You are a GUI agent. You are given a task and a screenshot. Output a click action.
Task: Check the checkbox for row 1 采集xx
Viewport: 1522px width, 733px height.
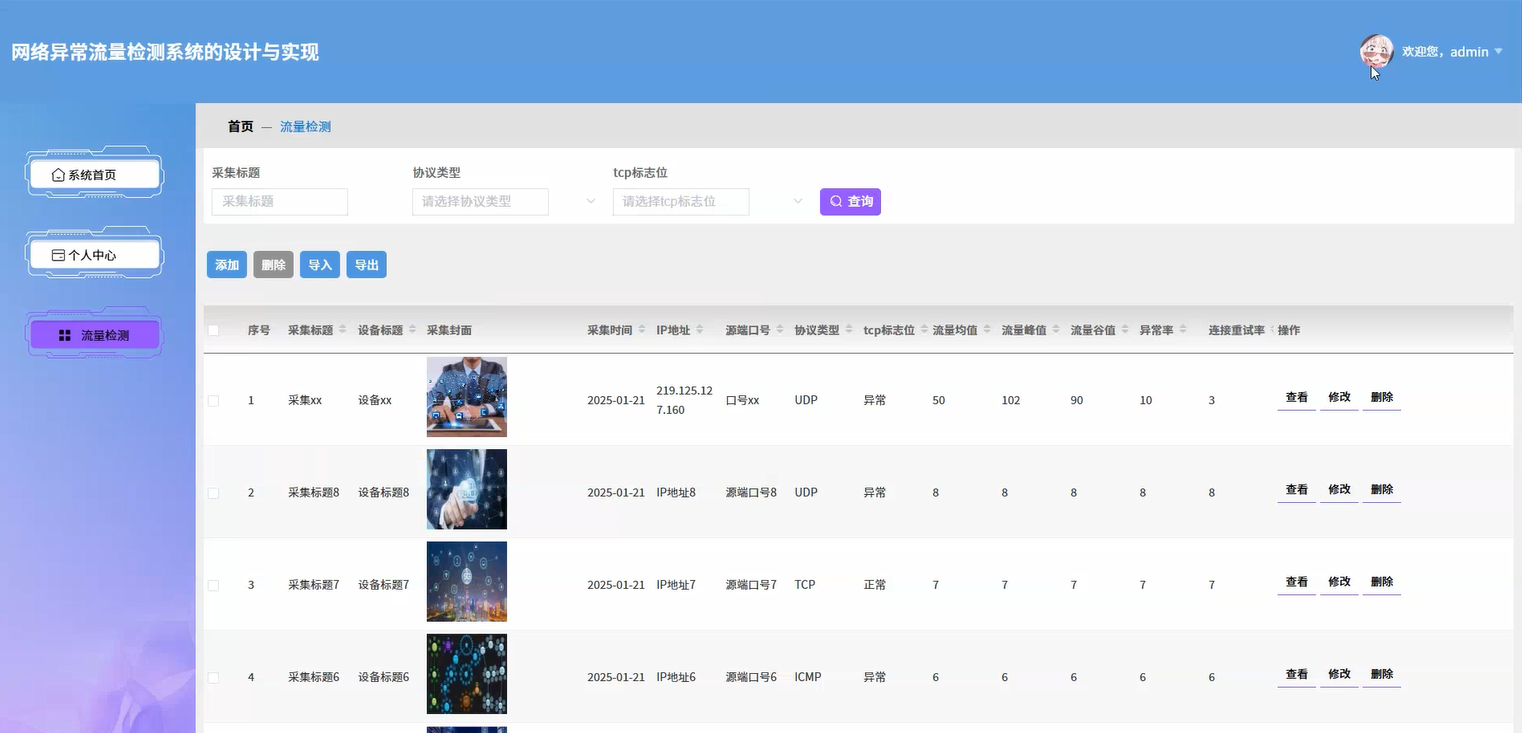click(213, 399)
